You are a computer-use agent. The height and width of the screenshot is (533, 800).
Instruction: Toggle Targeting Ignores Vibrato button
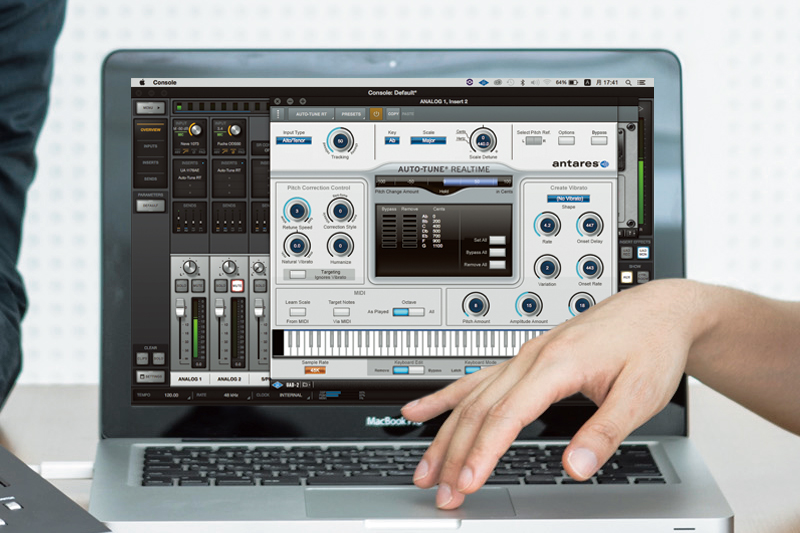point(297,274)
